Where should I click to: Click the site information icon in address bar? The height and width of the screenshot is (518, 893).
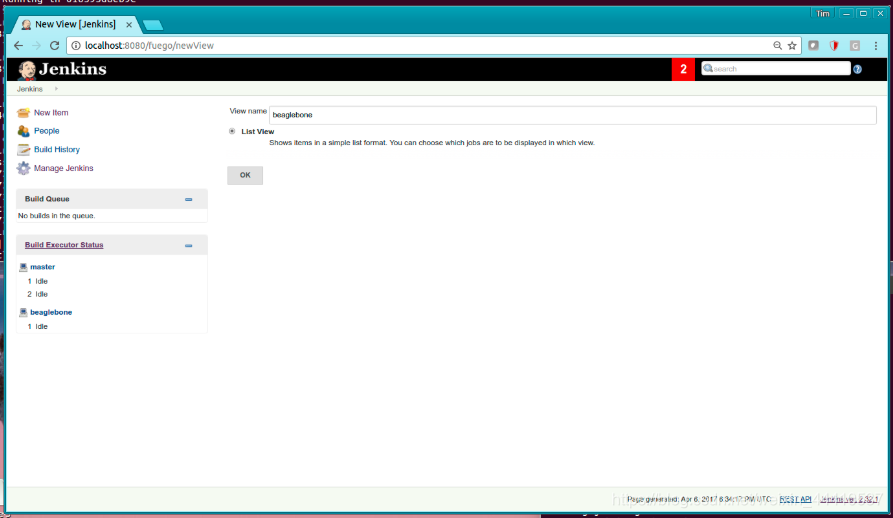(76, 46)
